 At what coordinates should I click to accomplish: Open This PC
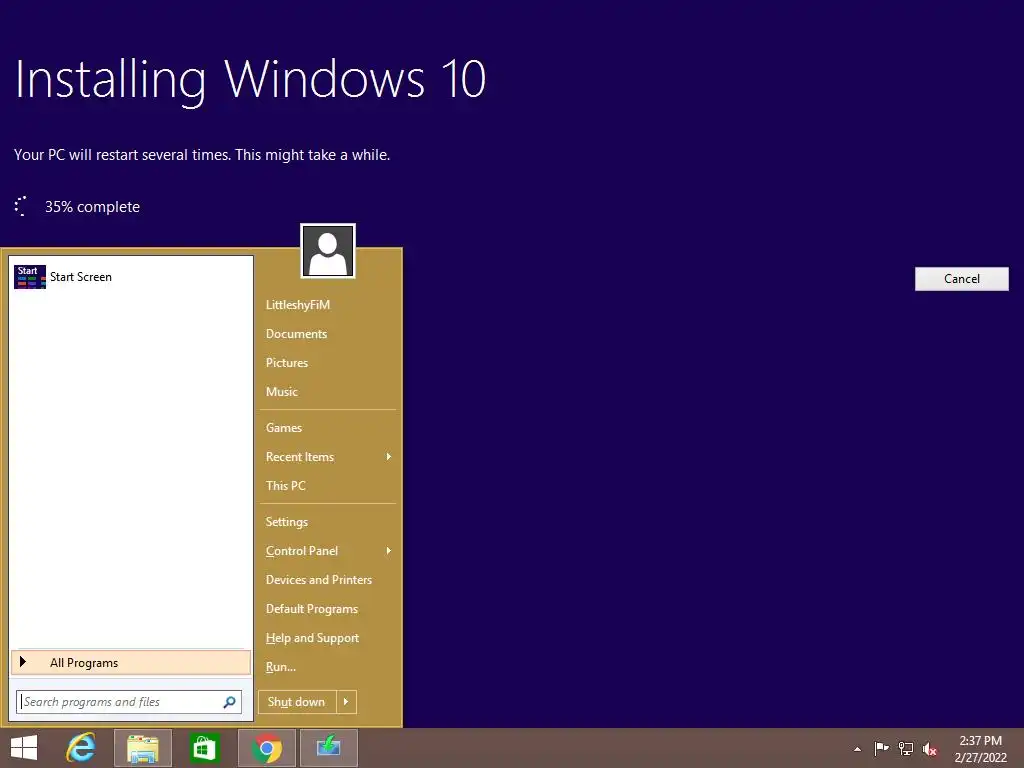pyautogui.click(x=285, y=485)
